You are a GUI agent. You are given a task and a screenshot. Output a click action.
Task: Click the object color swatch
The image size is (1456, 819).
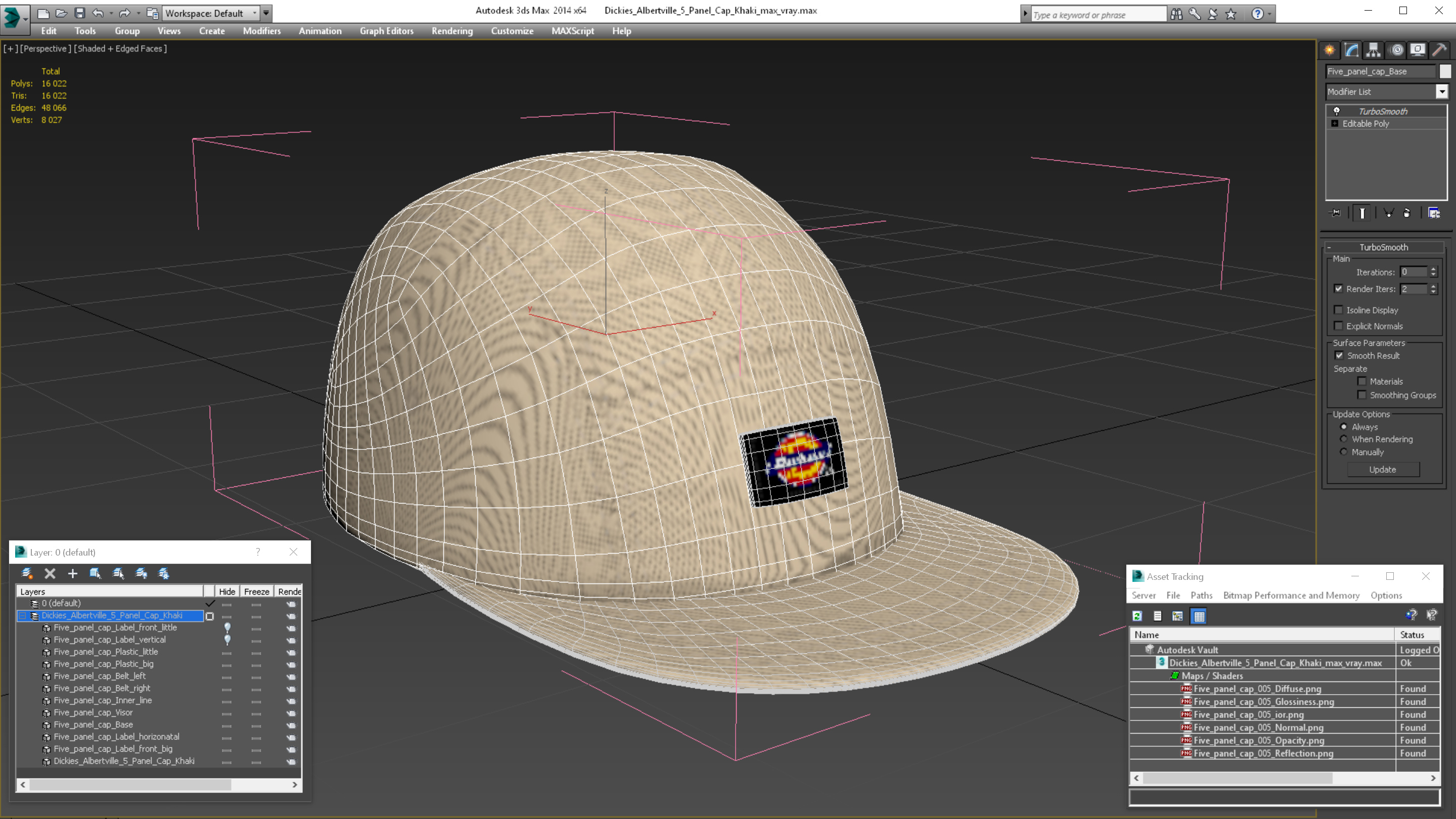click(1445, 71)
